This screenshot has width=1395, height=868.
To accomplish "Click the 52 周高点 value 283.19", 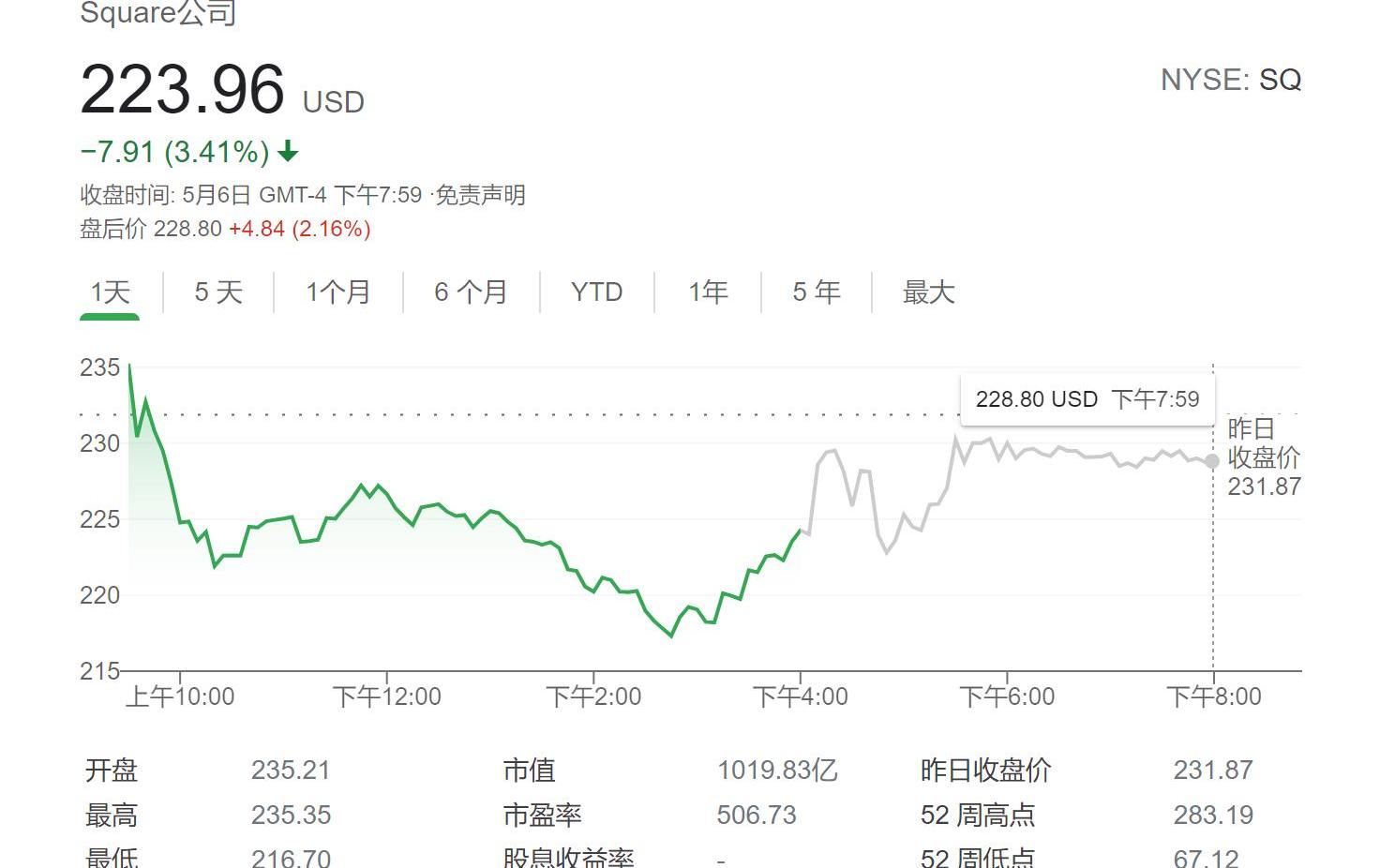I will tap(1213, 816).
